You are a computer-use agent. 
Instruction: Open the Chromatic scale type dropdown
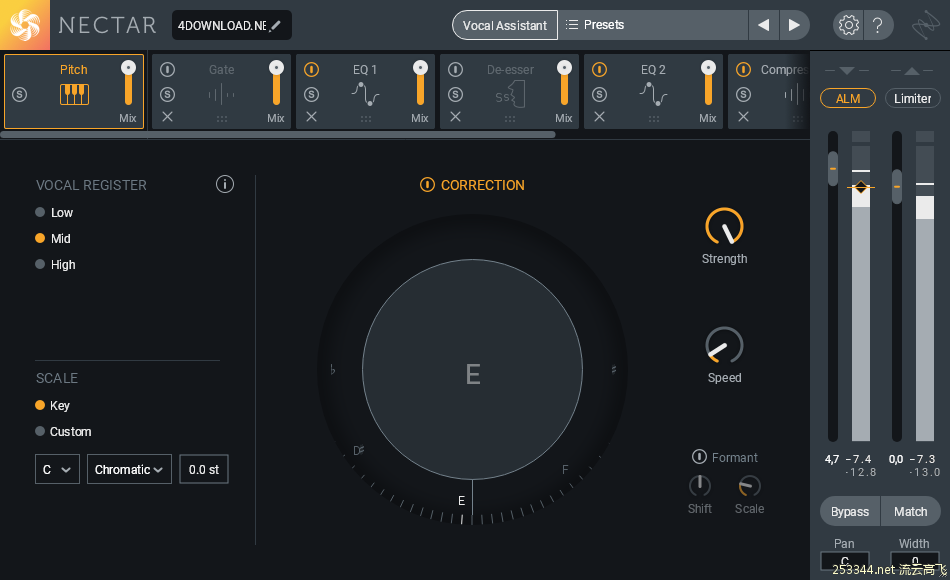[x=129, y=469]
